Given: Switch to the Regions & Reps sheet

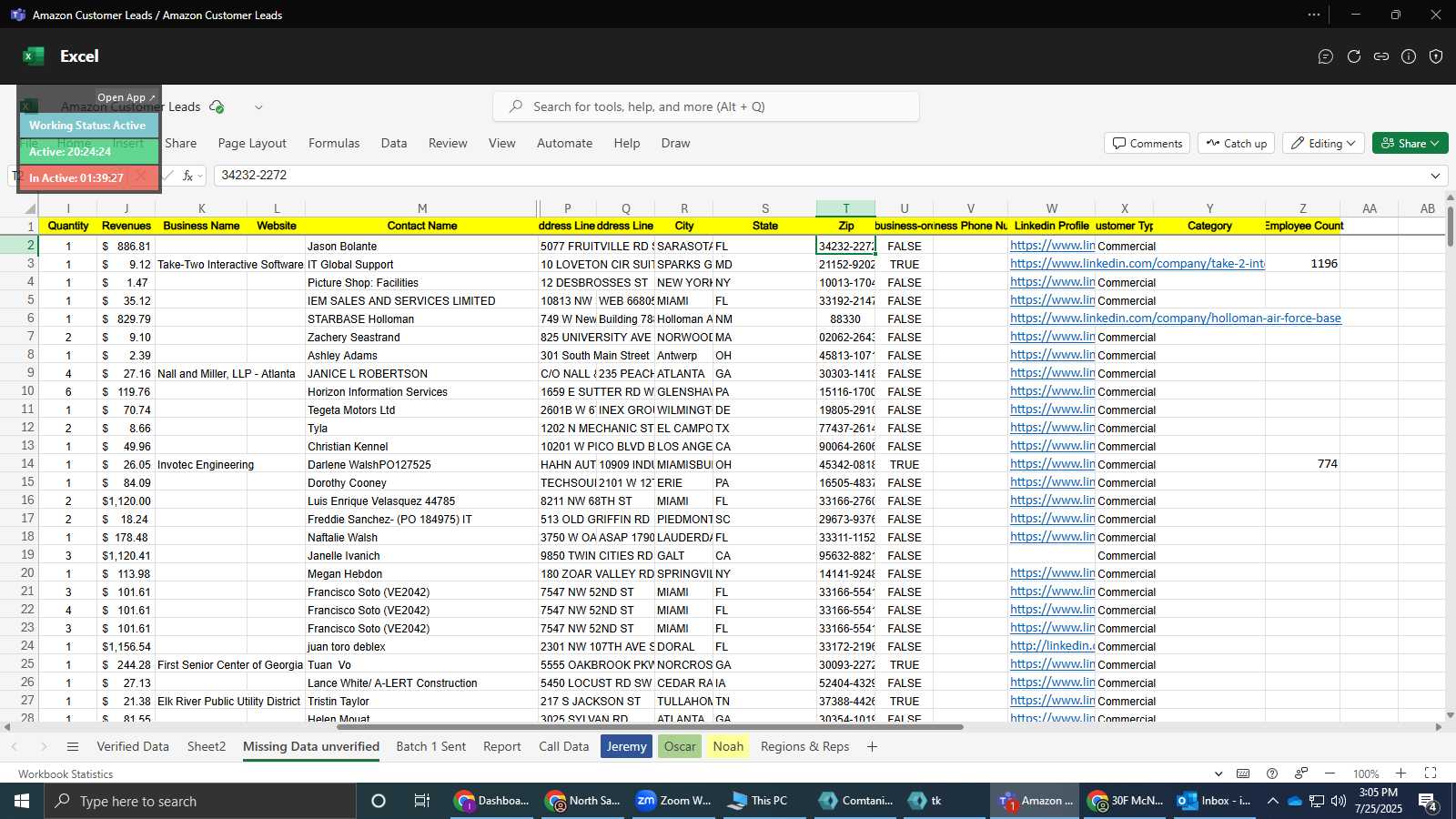Looking at the screenshot, I should 804,746.
